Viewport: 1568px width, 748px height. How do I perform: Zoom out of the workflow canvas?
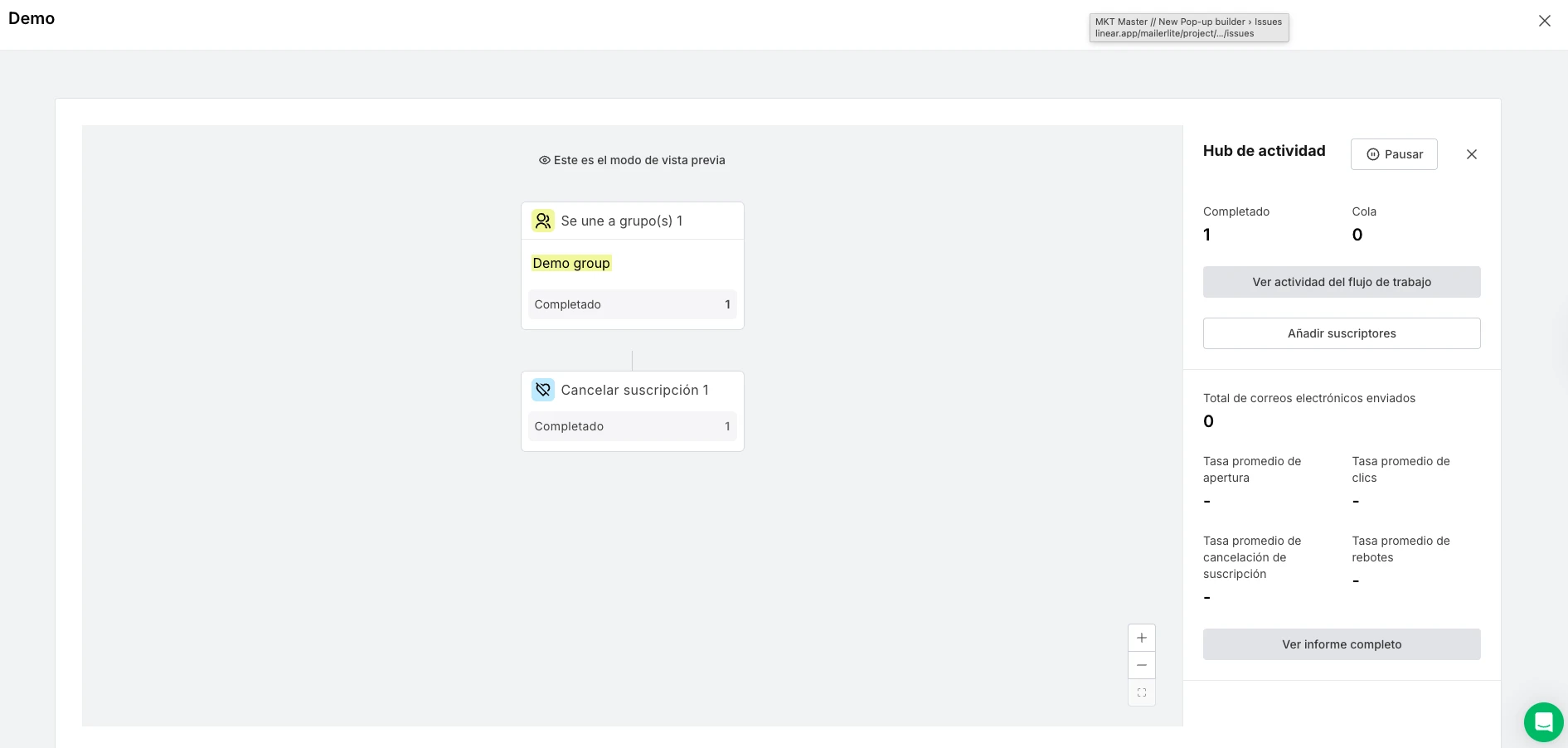[1142, 665]
